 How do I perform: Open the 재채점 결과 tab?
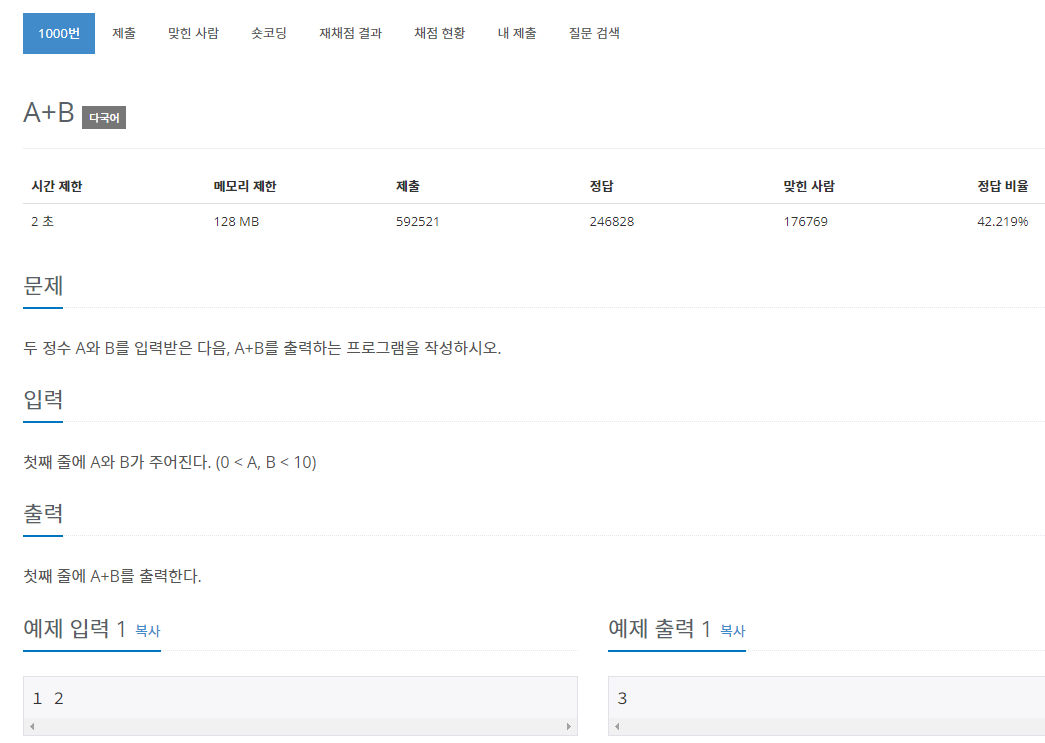(x=351, y=33)
